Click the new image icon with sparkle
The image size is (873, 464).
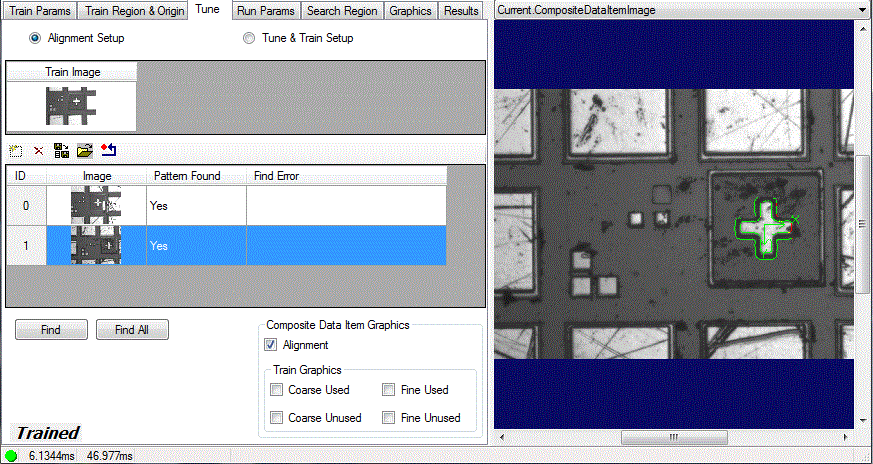[x=16, y=150]
